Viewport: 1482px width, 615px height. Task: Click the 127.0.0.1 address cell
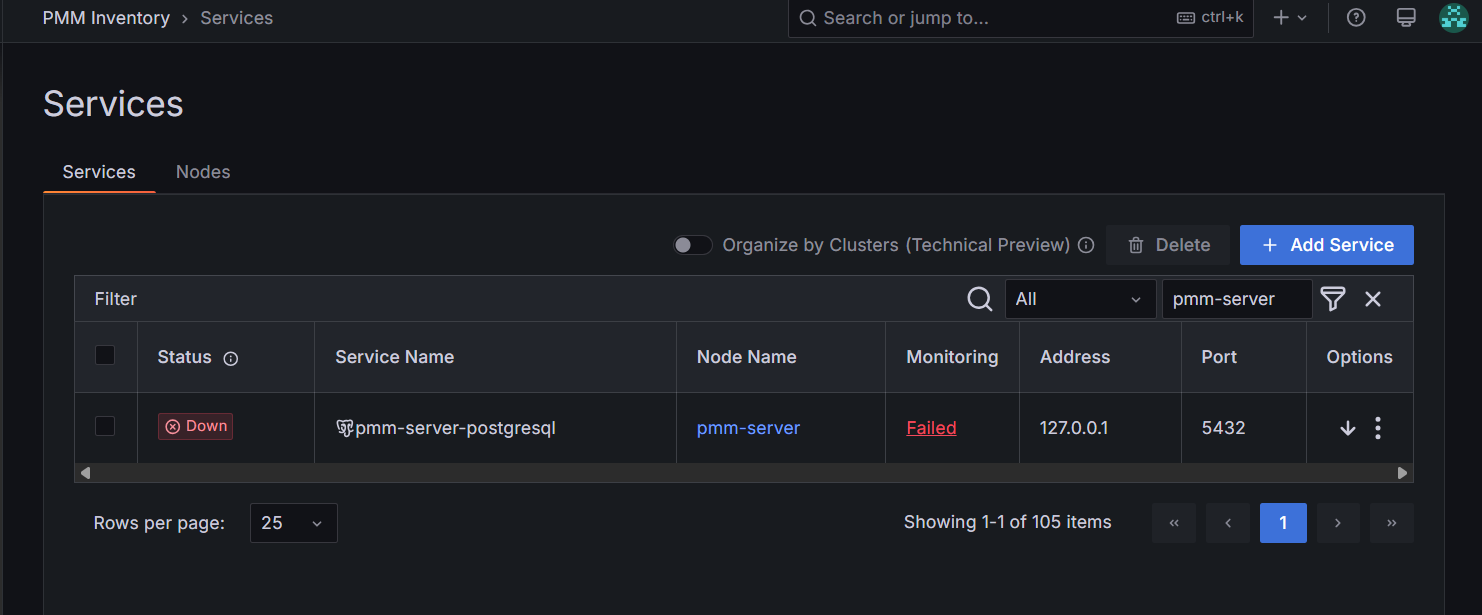(x=1074, y=428)
